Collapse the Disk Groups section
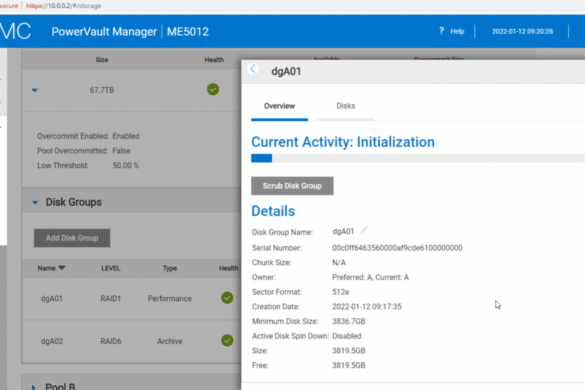 pos(35,202)
